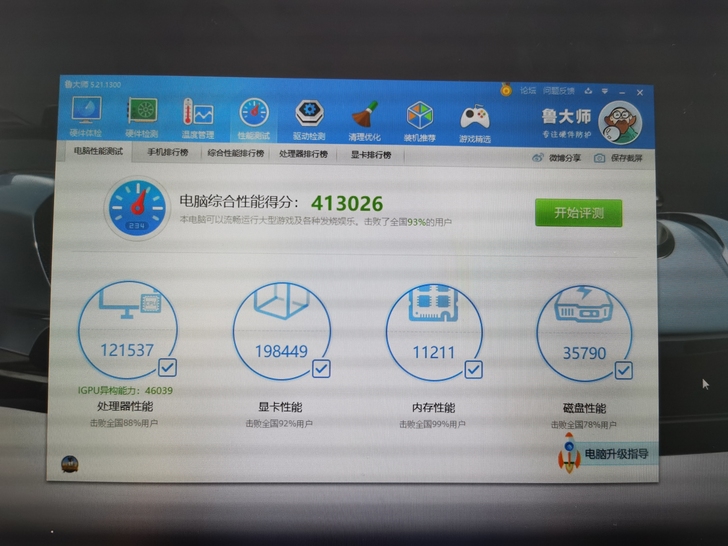Click the processor score 121537

127,350
